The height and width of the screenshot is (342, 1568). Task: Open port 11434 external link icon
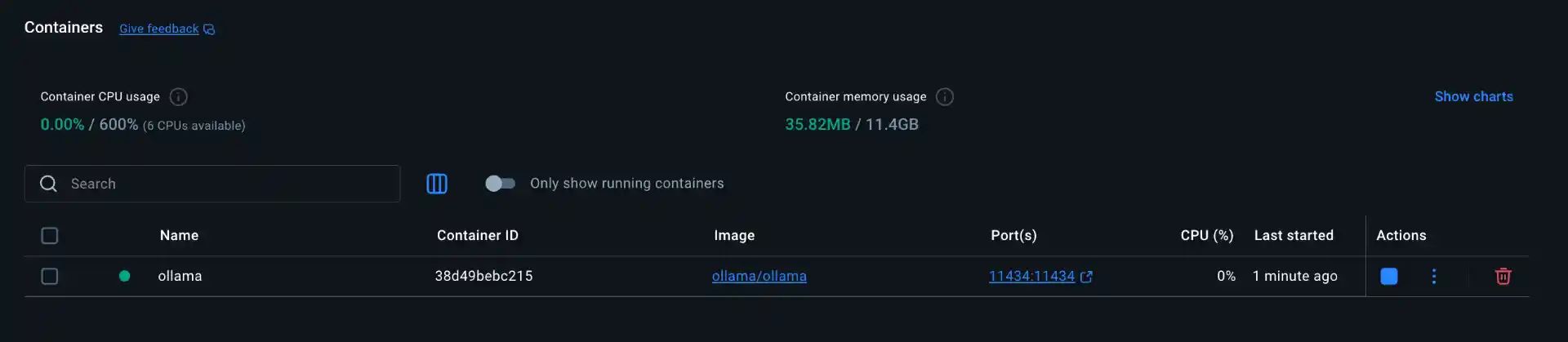[x=1086, y=277]
